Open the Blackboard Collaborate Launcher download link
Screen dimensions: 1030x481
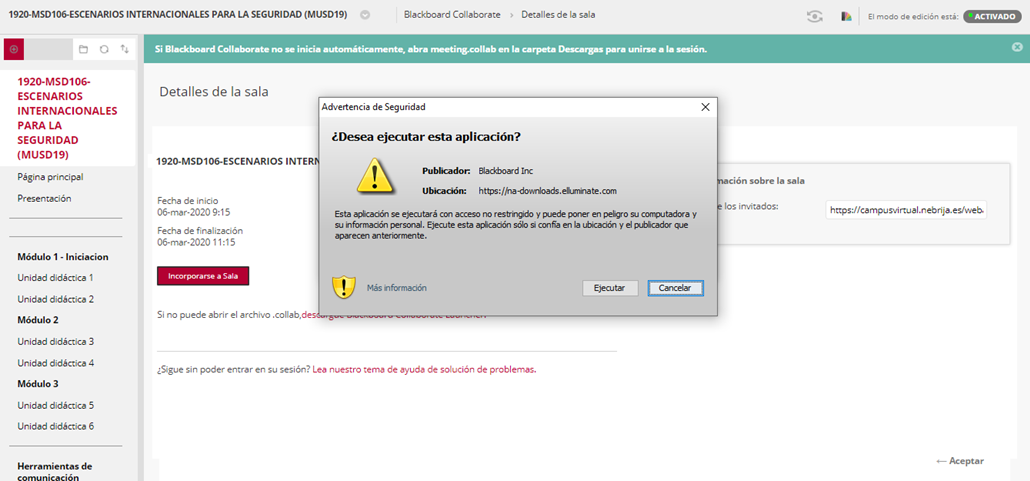coord(394,315)
